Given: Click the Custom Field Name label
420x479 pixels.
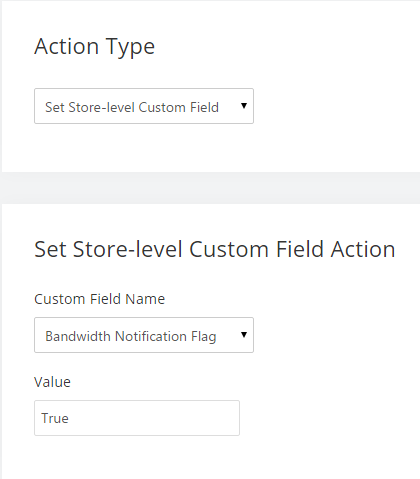Looking at the screenshot, I should 99,299.
